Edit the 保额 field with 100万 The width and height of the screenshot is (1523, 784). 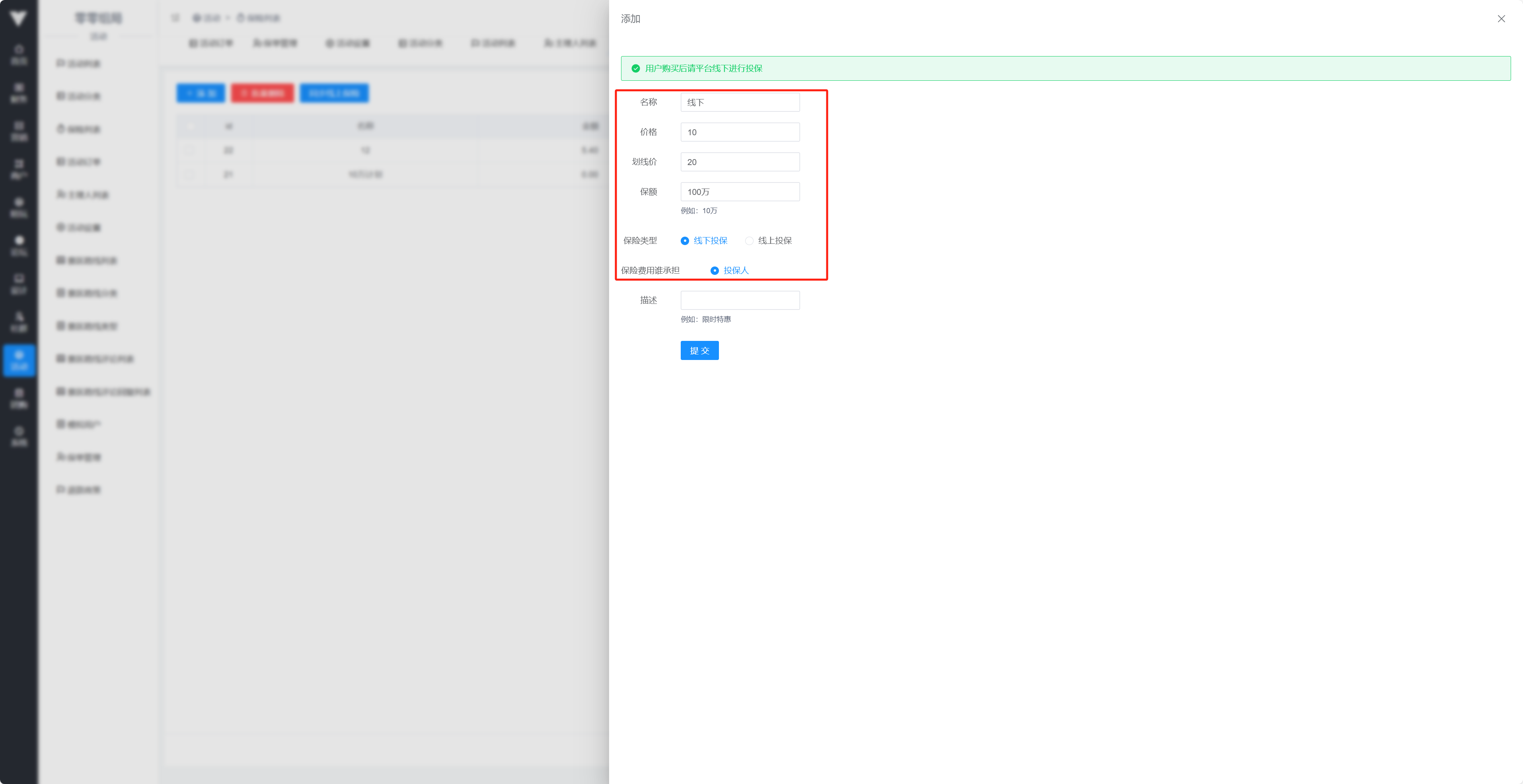pyautogui.click(x=740, y=192)
